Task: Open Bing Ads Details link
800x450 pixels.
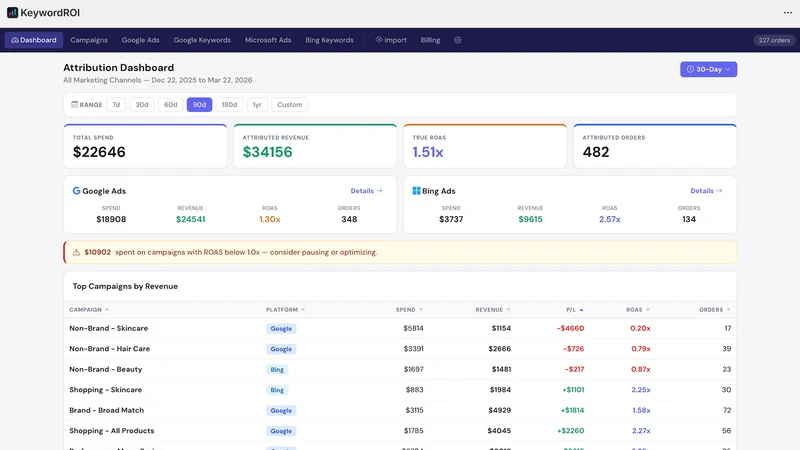Action: [706, 191]
